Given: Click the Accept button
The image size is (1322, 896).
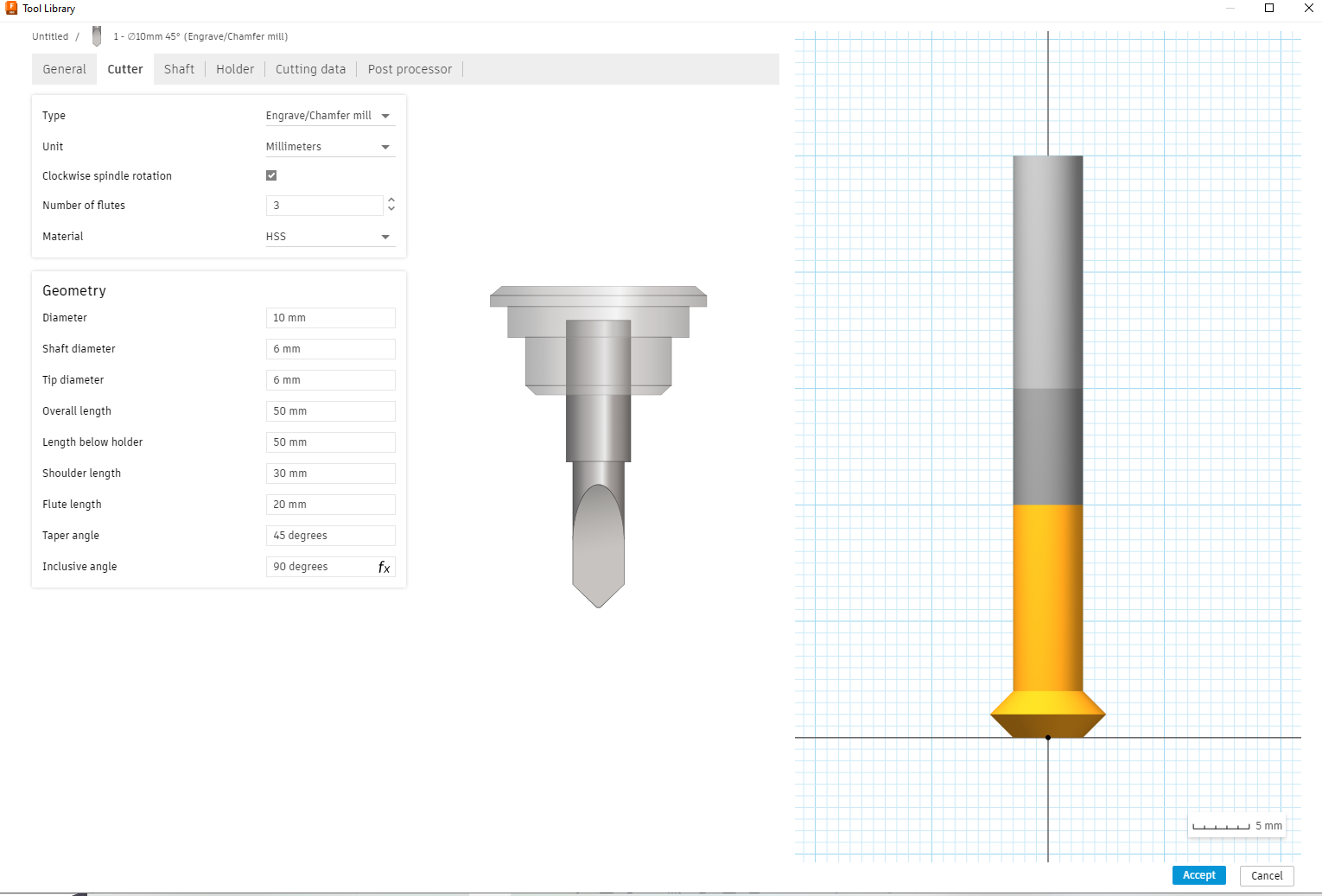Looking at the screenshot, I should coord(1199,875).
